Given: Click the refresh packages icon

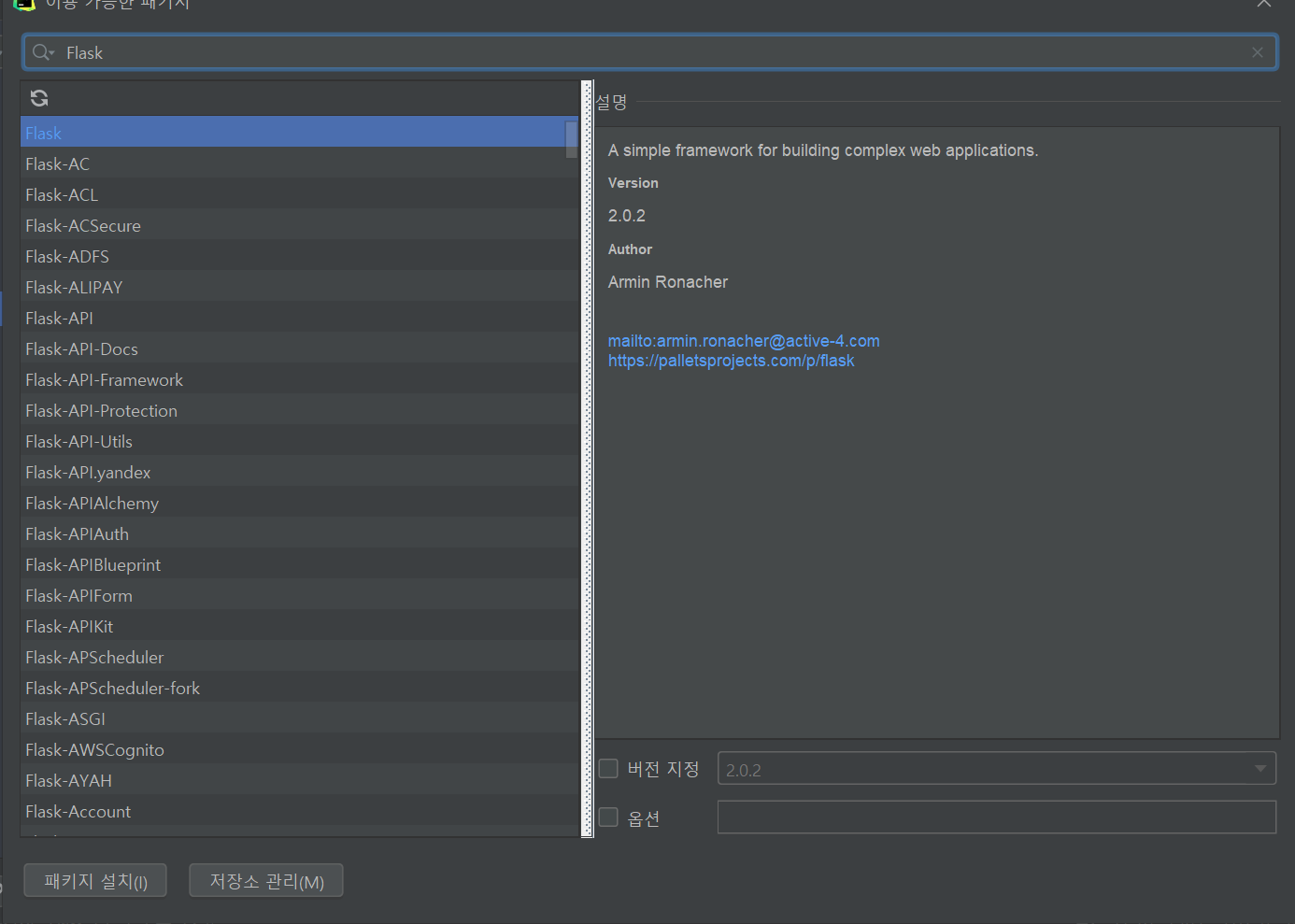Looking at the screenshot, I should [x=39, y=98].
